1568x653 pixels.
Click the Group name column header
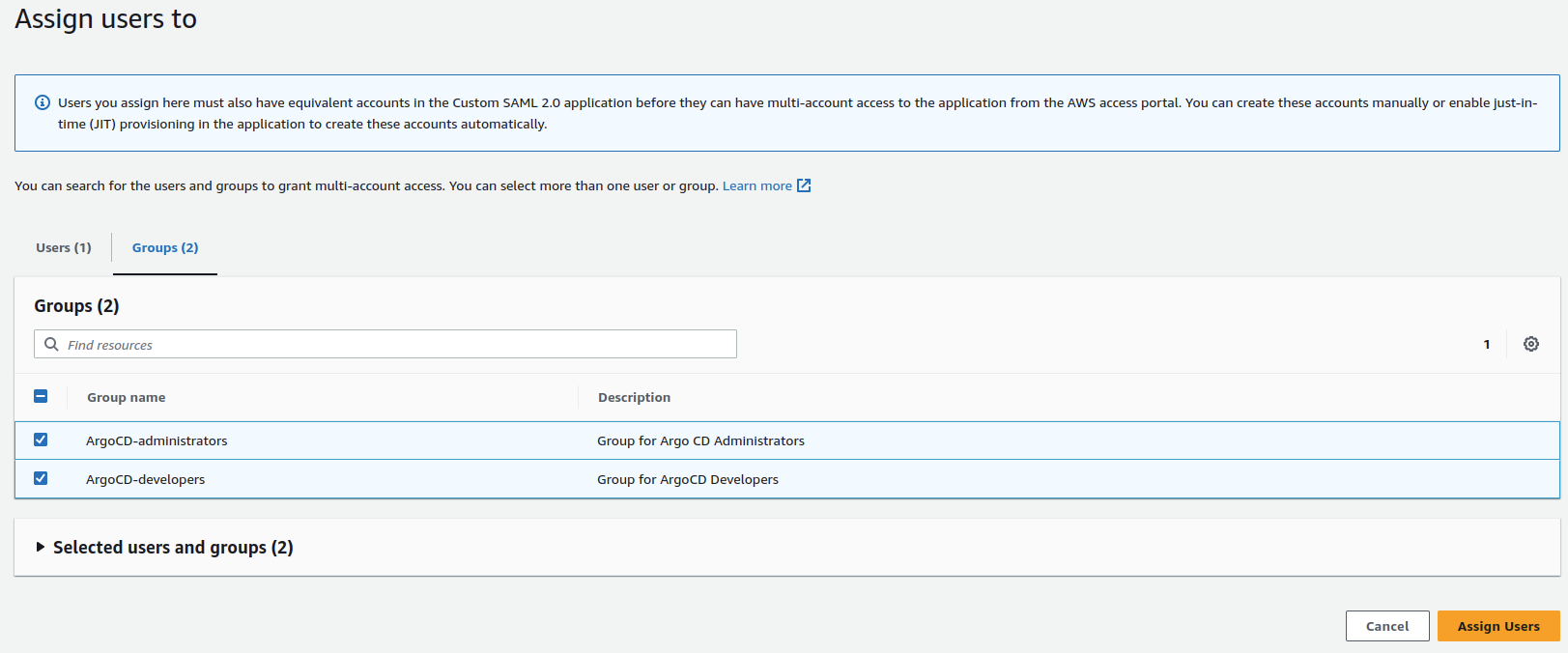(127, 397)
